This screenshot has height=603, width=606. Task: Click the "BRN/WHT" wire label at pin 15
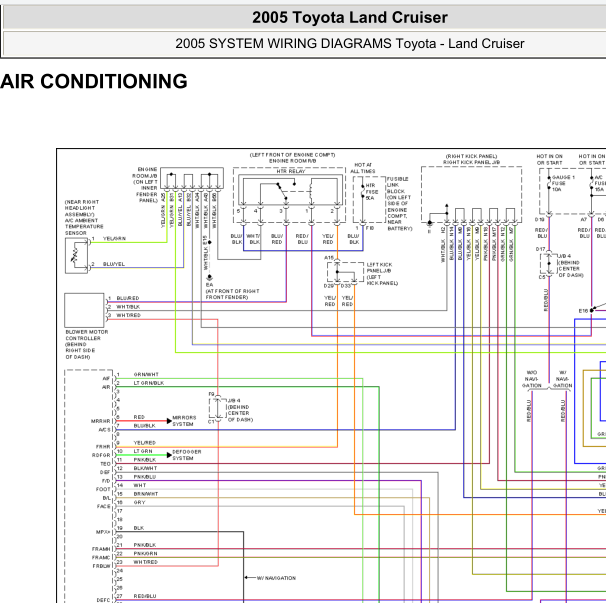[x=146, y=494]
